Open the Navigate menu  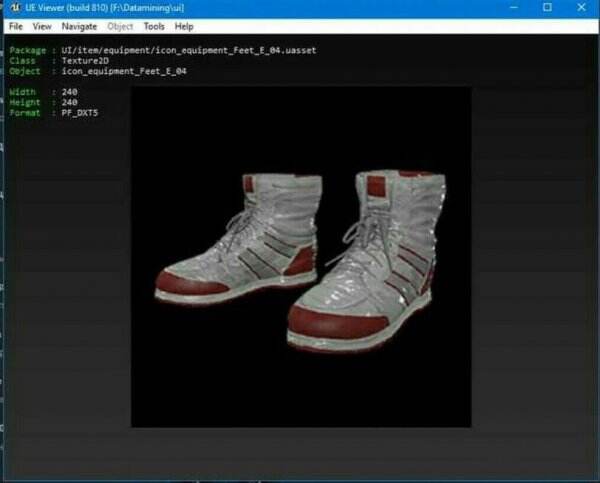(x=79, y=26)
